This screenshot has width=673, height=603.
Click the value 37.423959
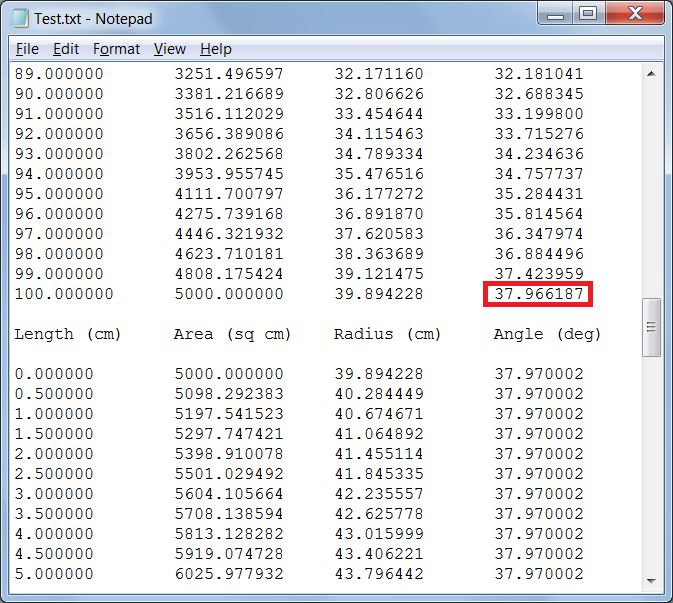point(539,274)
